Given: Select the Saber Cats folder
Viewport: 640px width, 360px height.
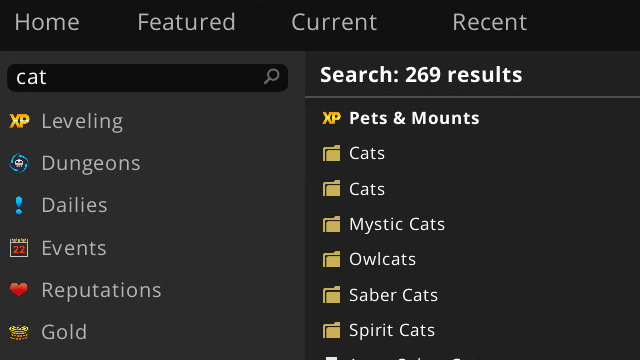Looking at the screenshot, I should 473,295.
